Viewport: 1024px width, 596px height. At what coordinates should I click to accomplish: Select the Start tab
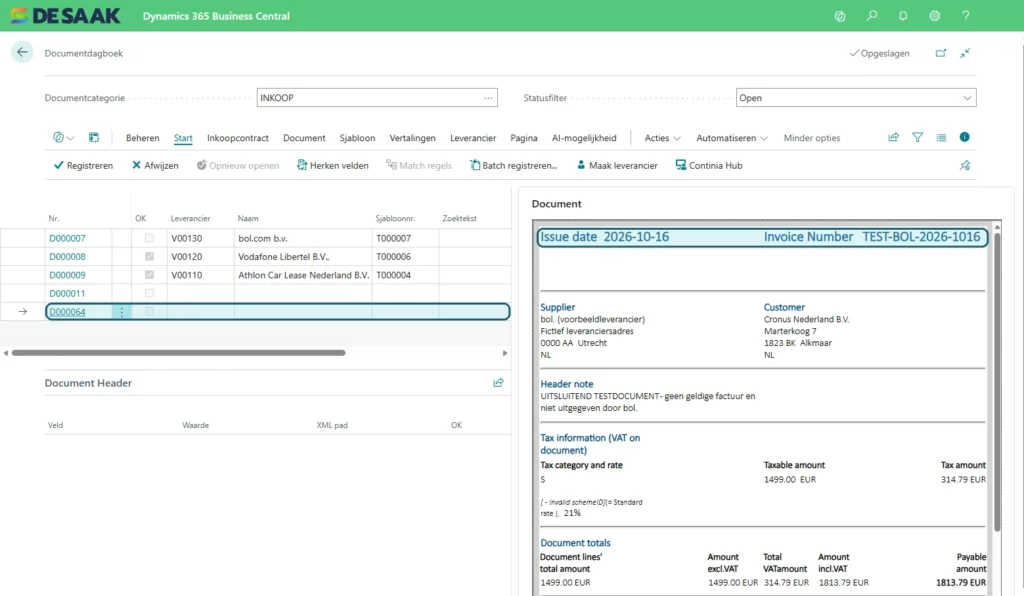(183, 138)
